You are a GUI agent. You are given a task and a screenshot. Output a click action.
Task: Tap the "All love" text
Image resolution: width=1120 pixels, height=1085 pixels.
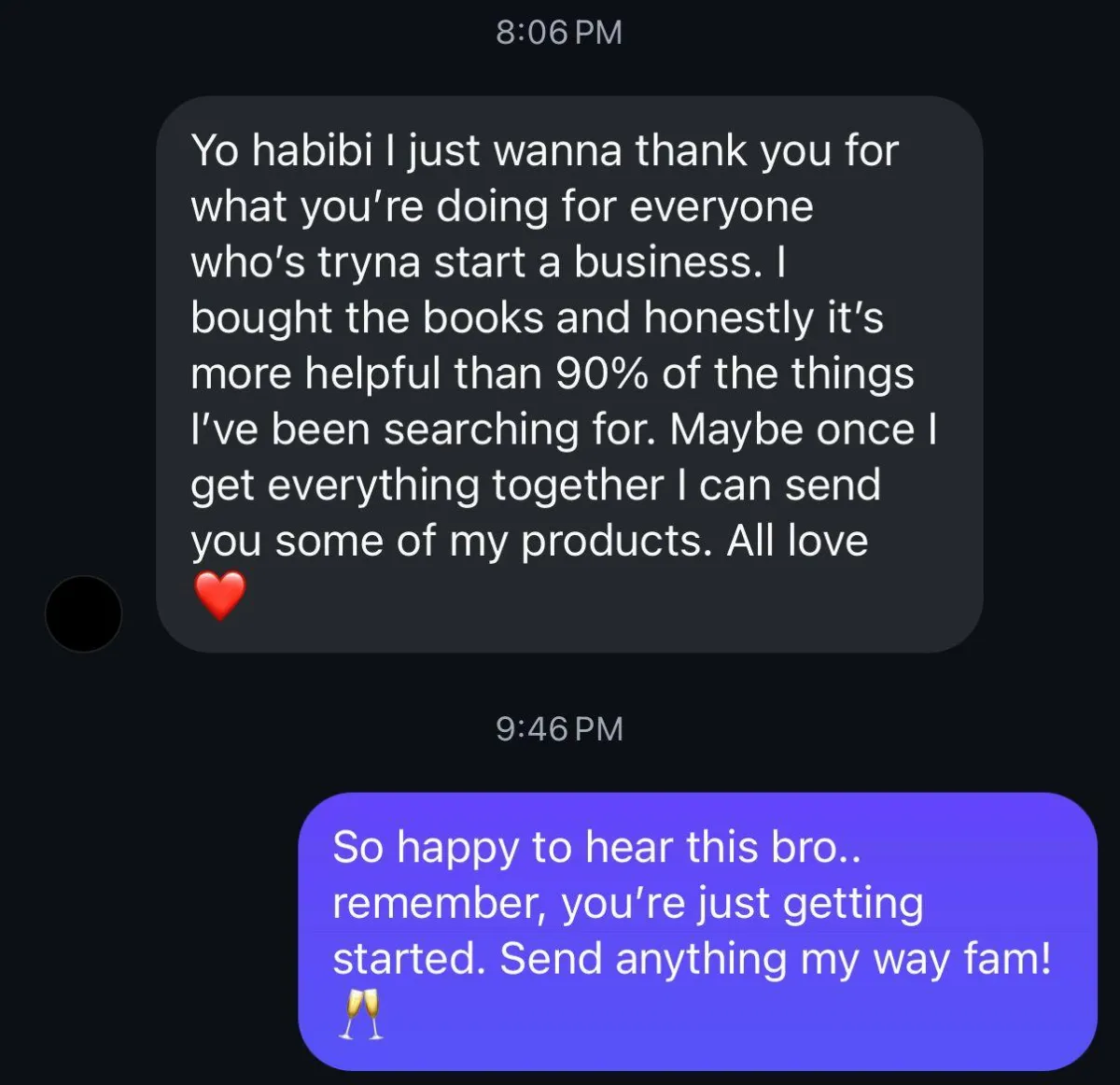(x=797, y=542)
